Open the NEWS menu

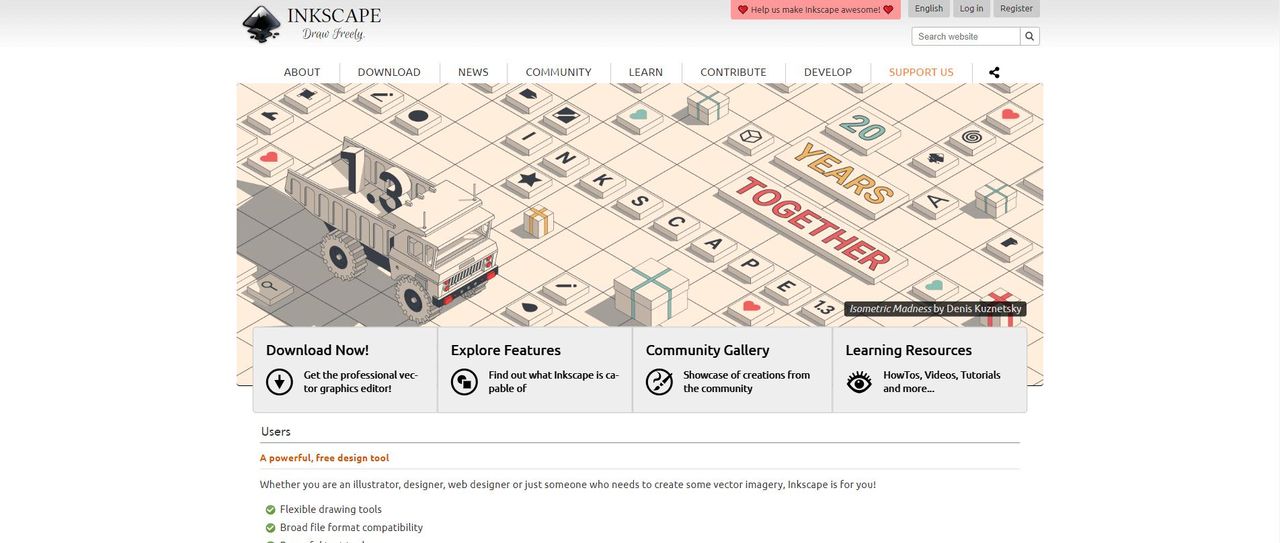coord(473,72)
